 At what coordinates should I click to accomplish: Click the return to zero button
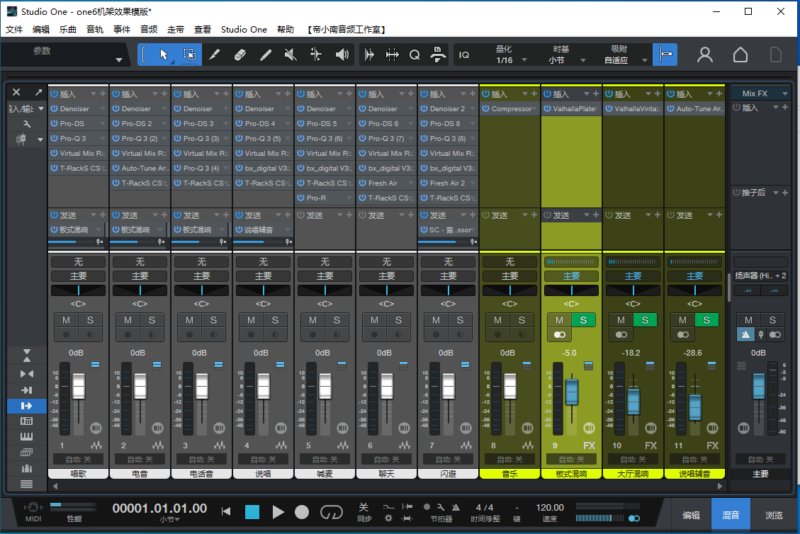click(x=226, y=512)
